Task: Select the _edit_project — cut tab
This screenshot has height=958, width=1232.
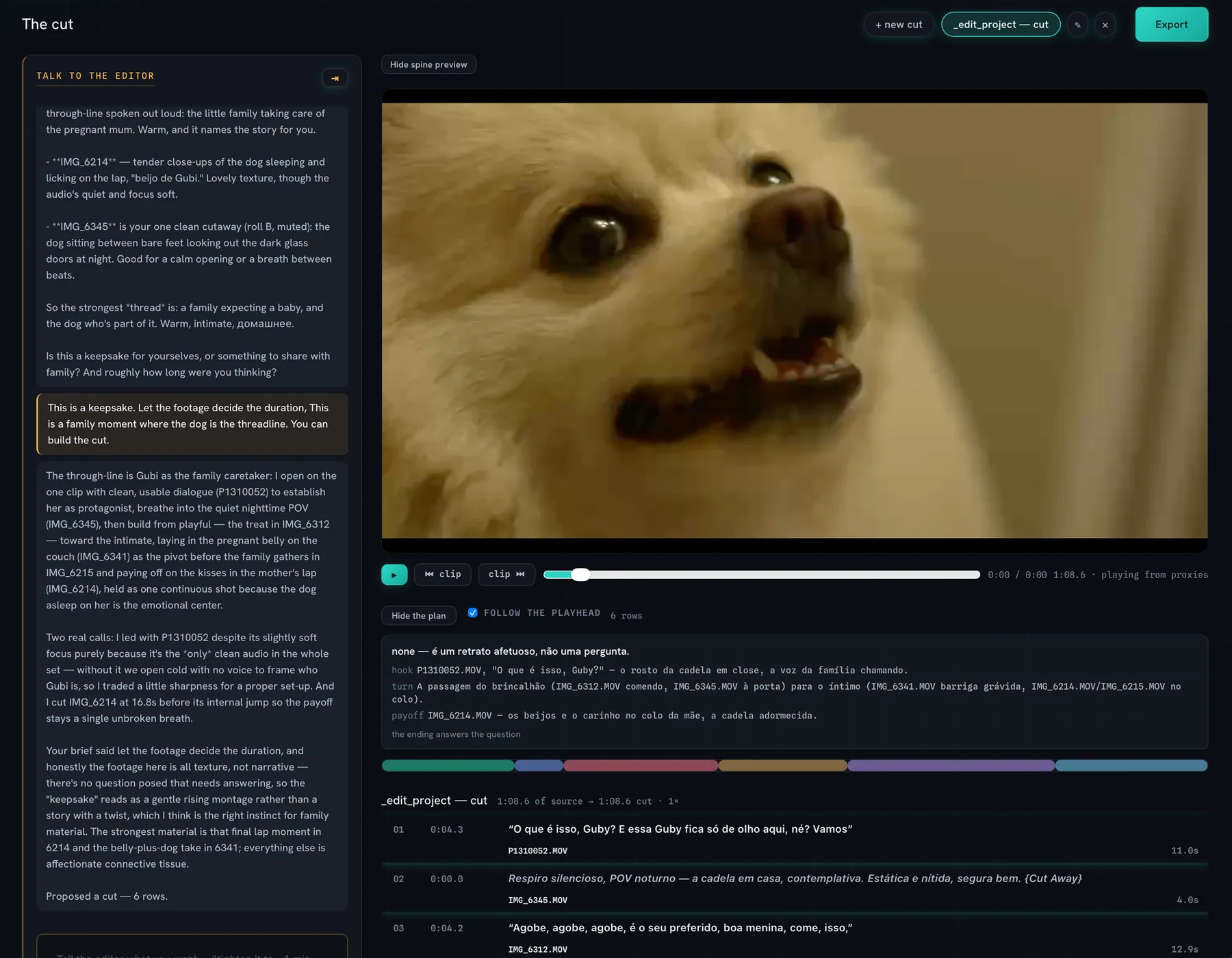Action: tap(1001, 25)
